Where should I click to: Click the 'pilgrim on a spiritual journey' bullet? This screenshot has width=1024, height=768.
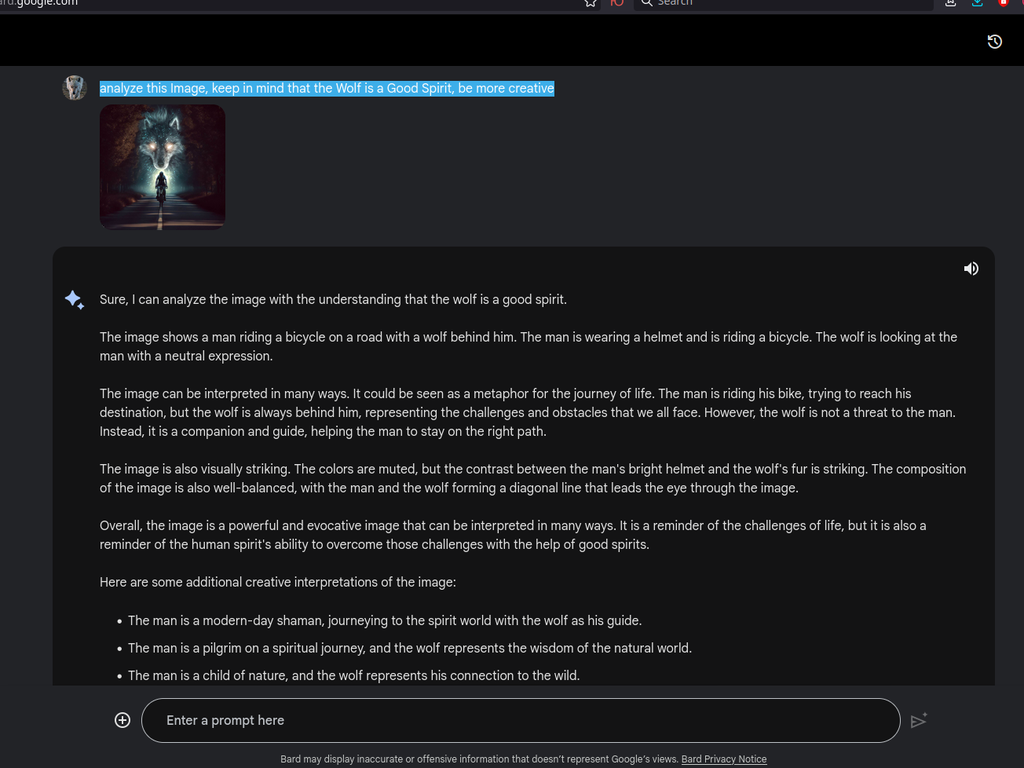tap(409, 648)
